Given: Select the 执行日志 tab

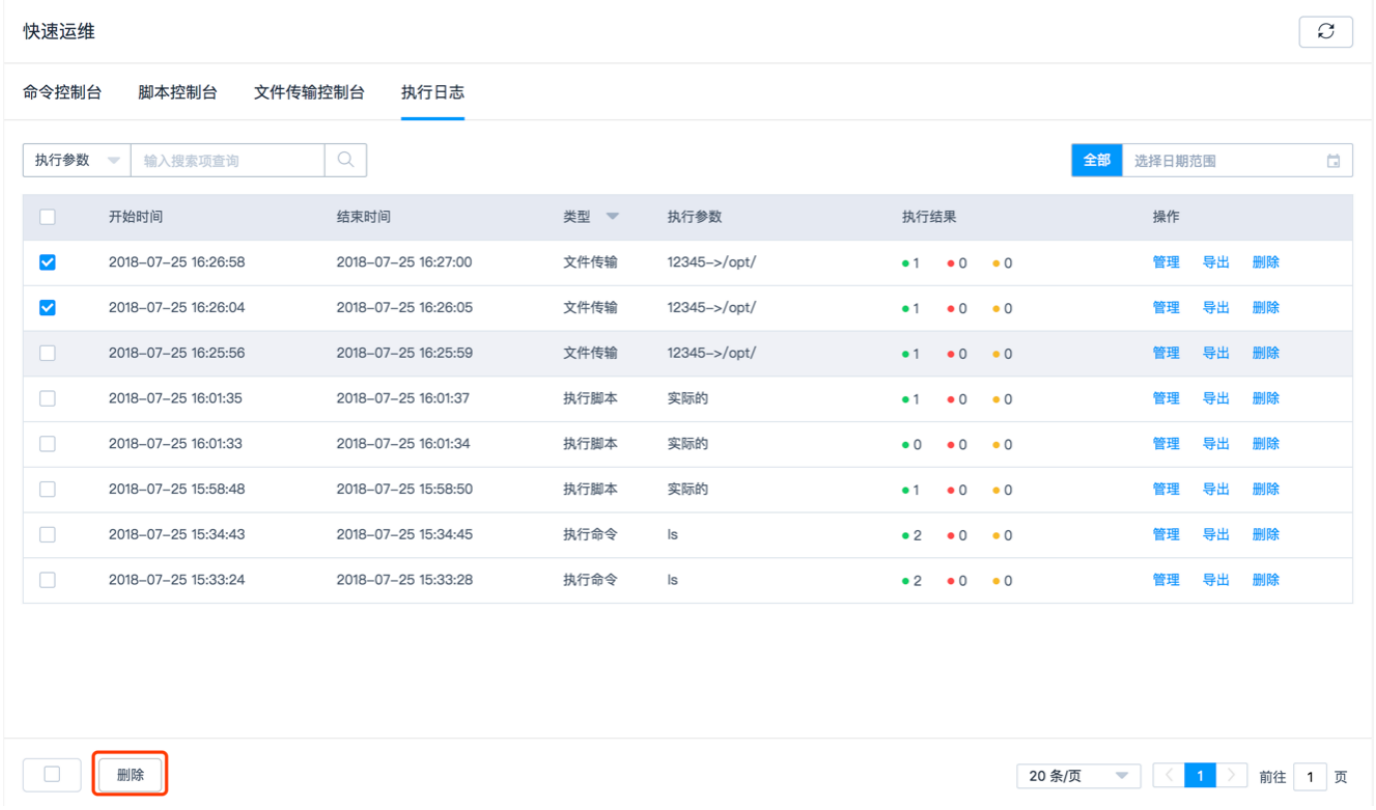Looking at the screenshot, I should point(432,93).
